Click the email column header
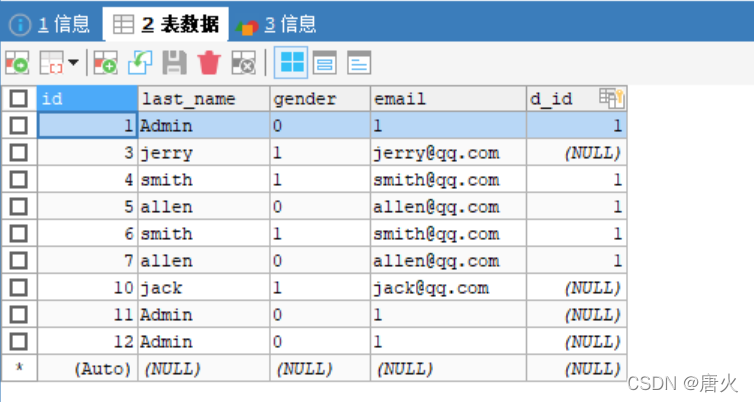The image size is (754, 402). point(448,99)
